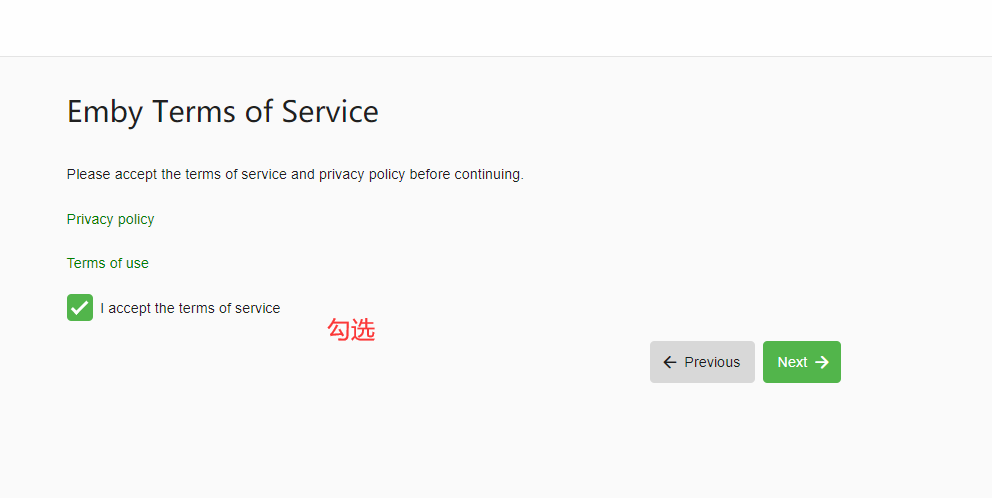Image resolution: width=992 pixels, height=498 pixels.
Task: Click the word "accept" in the checkbox label
Action: click(129, 308)
